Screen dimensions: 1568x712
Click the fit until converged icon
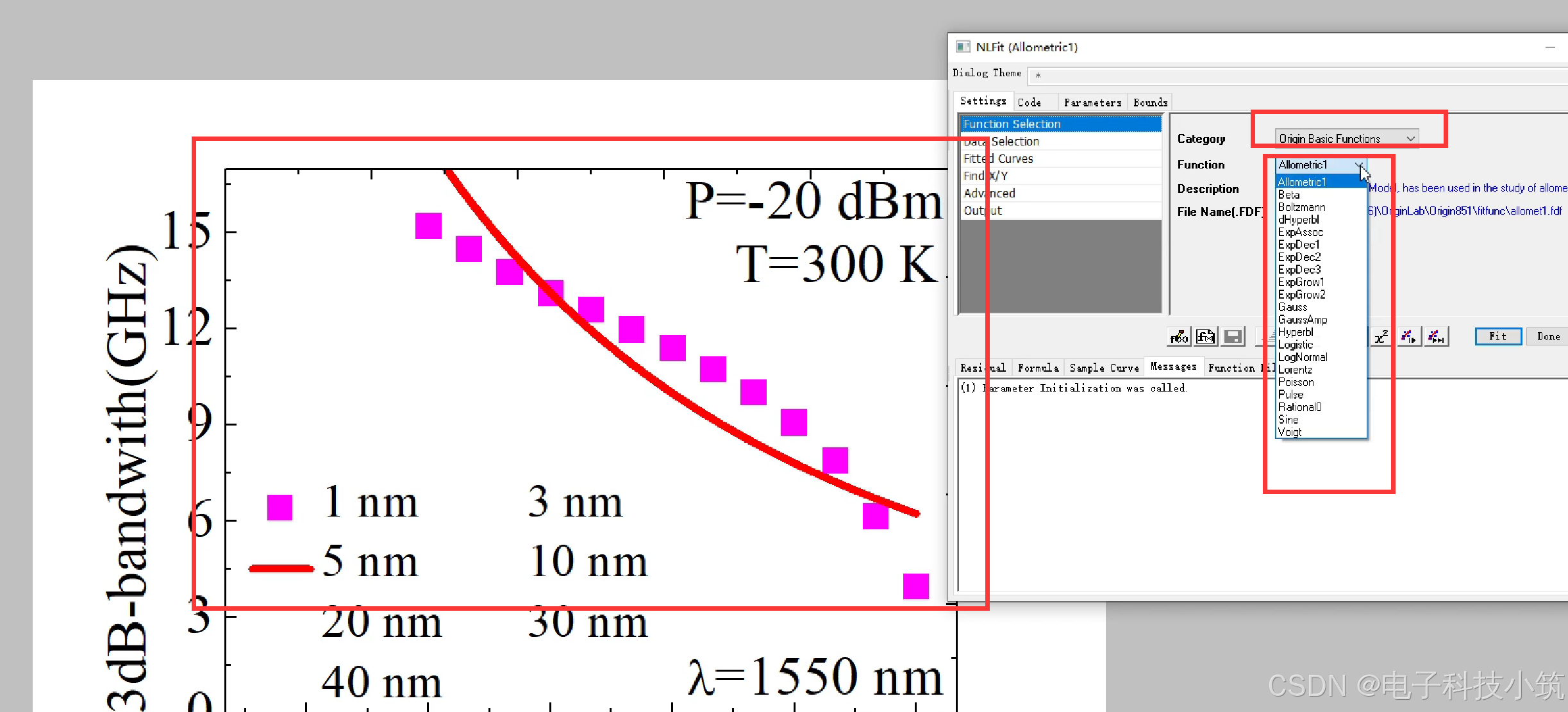click(x=1436, y=336)
